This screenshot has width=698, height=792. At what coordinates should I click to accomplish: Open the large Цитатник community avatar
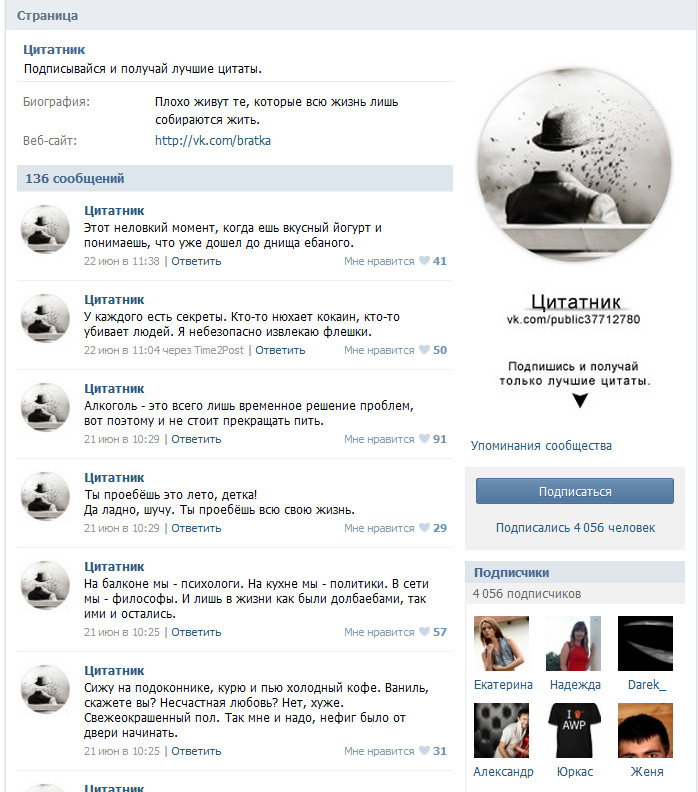tap(575, 163)
